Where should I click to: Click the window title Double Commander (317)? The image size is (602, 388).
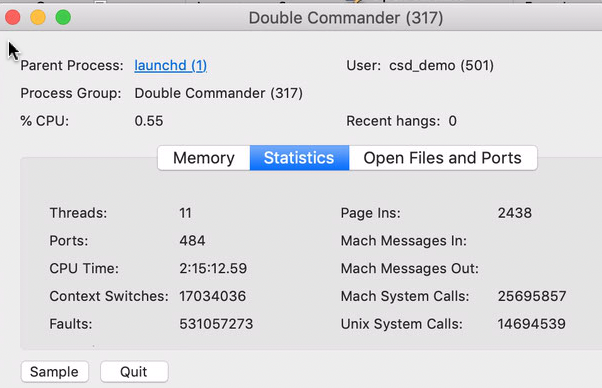(x=346, y=18)
